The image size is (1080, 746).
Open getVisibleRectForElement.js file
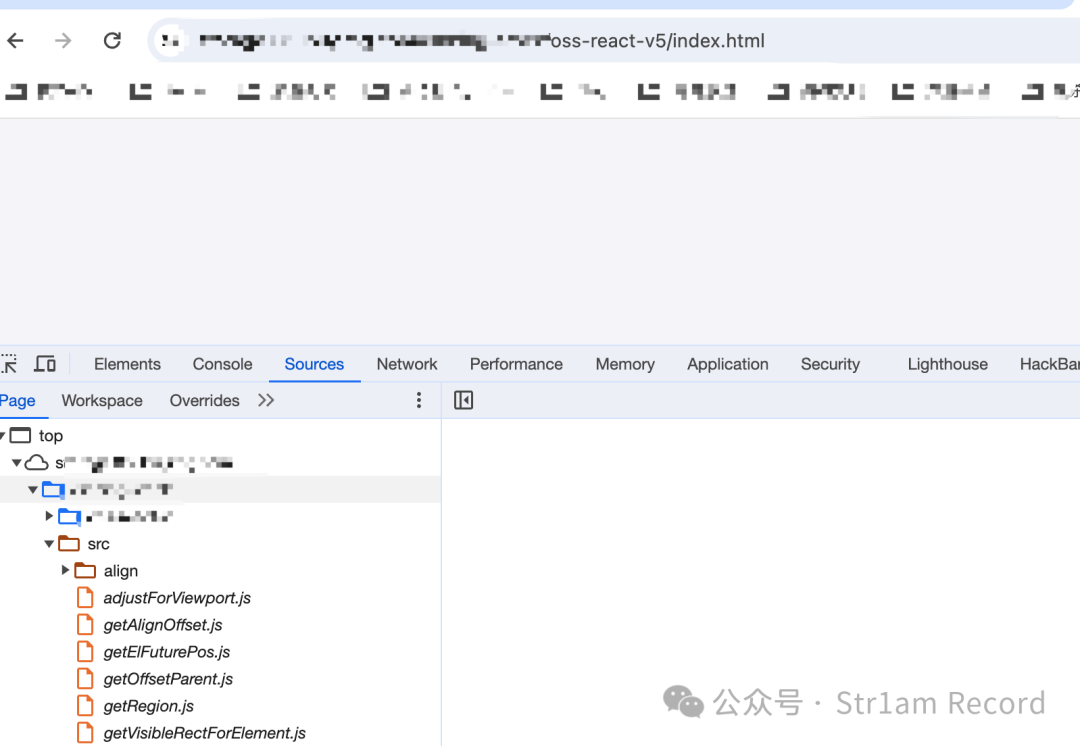(x=205, y=733)
